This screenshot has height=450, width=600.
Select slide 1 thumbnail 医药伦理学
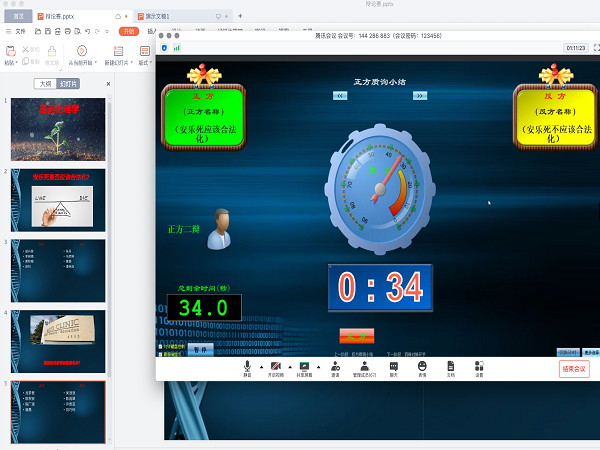point(58,129)
